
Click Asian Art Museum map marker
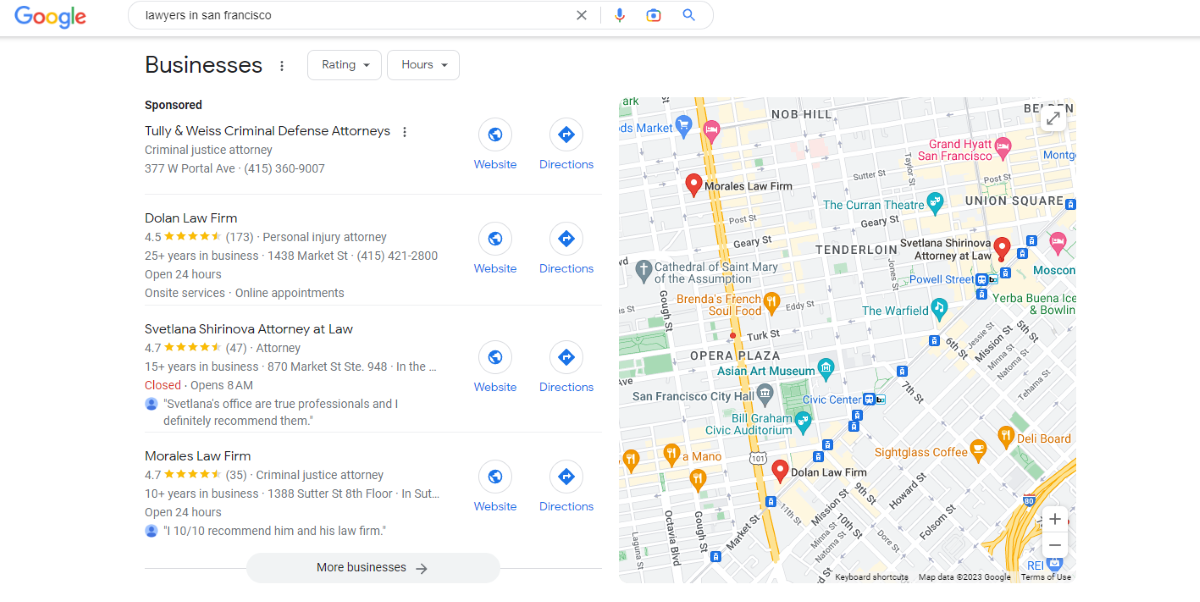(x=826, y=369)
